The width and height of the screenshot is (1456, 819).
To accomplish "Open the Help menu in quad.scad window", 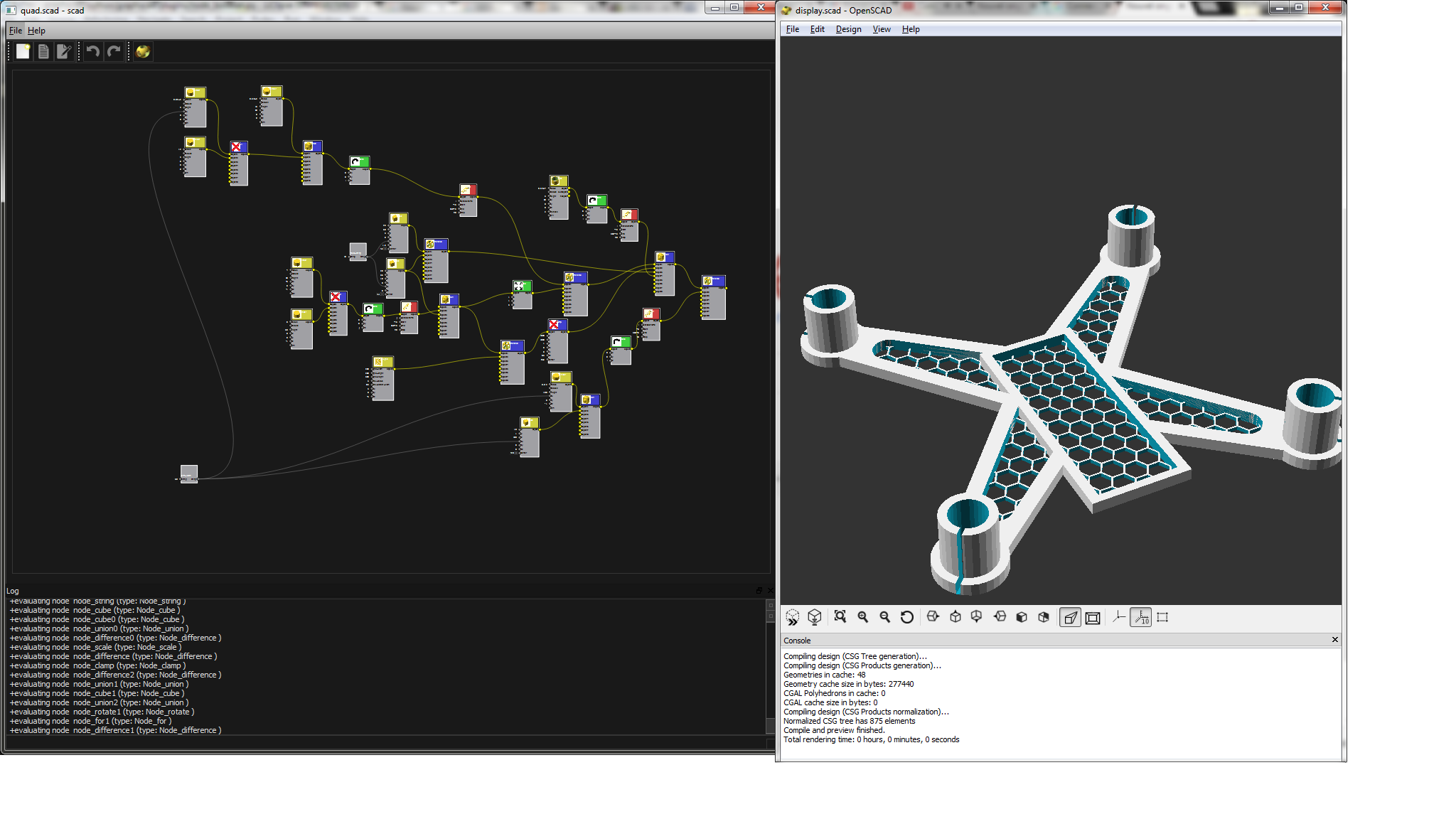I will coord(36,31).
